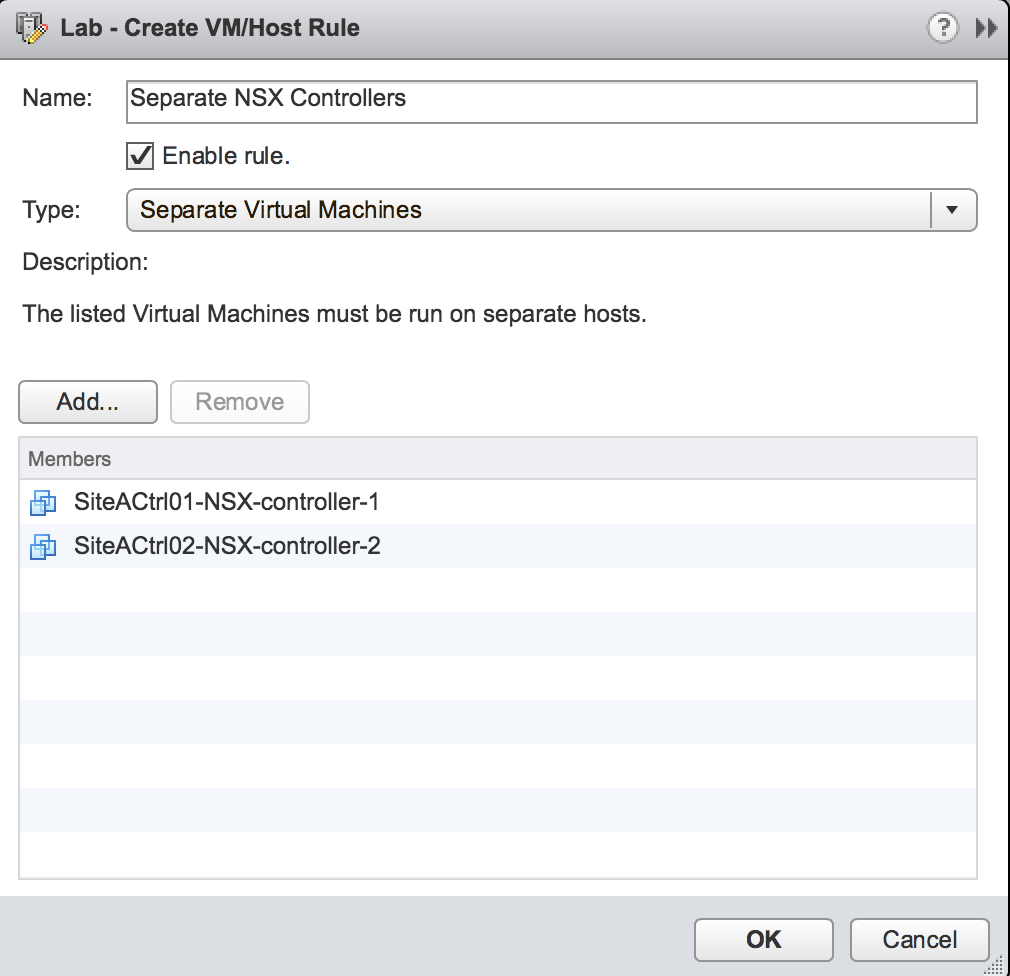Click the Name: label
This screenshot has height=976, width=1010.
point(57,98)
